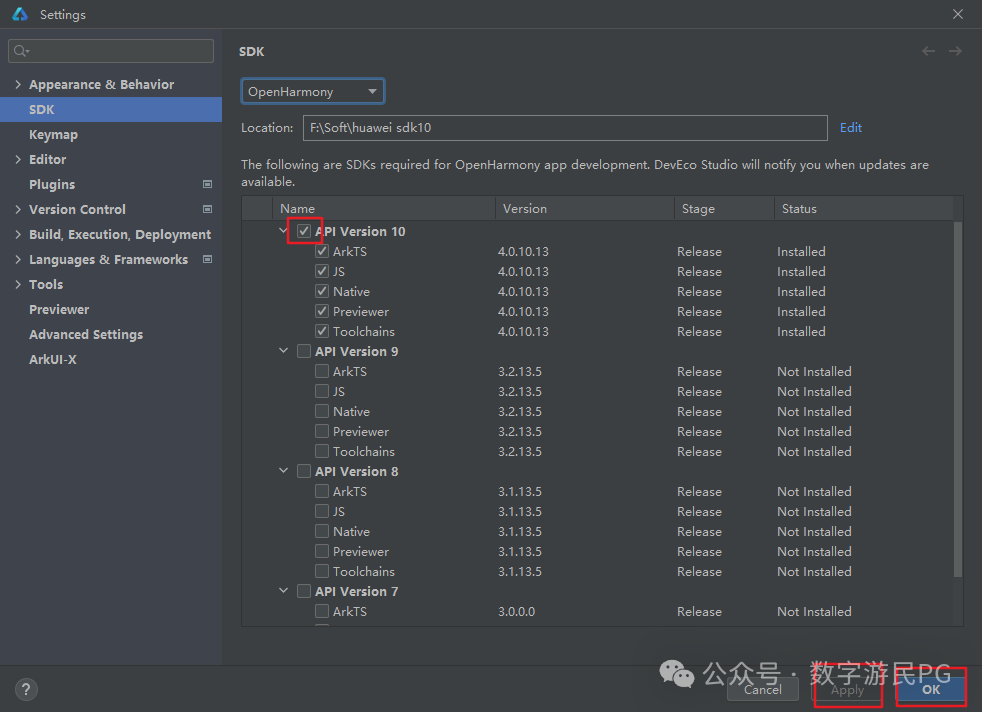Image resolution: width=982 pixels, height=712 pixels.
Task: Check the Toolchains 3.1.13.5 checkbox
Action: [x=322, y=572]
